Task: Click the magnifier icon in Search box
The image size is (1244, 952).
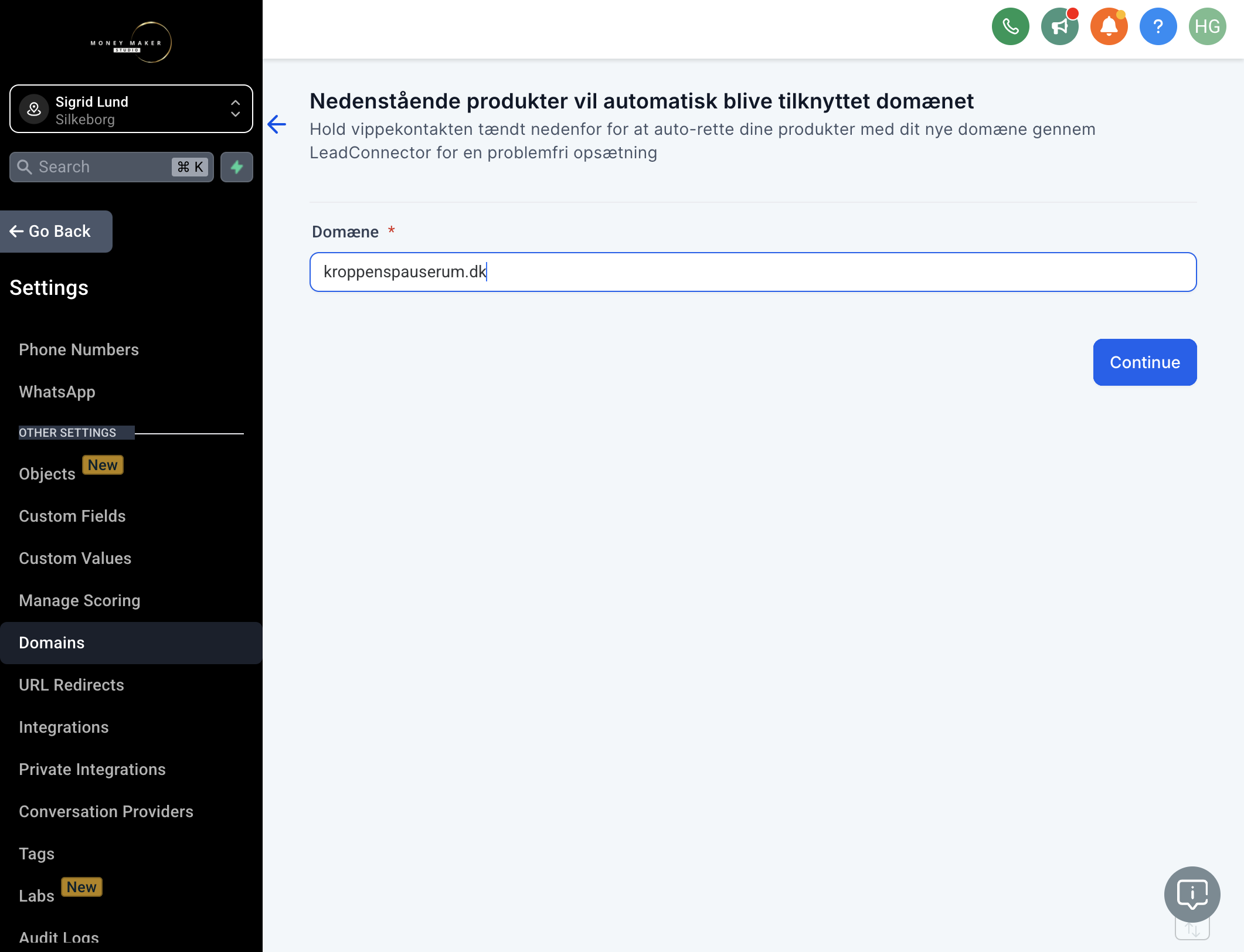Action: pos(24,167)
